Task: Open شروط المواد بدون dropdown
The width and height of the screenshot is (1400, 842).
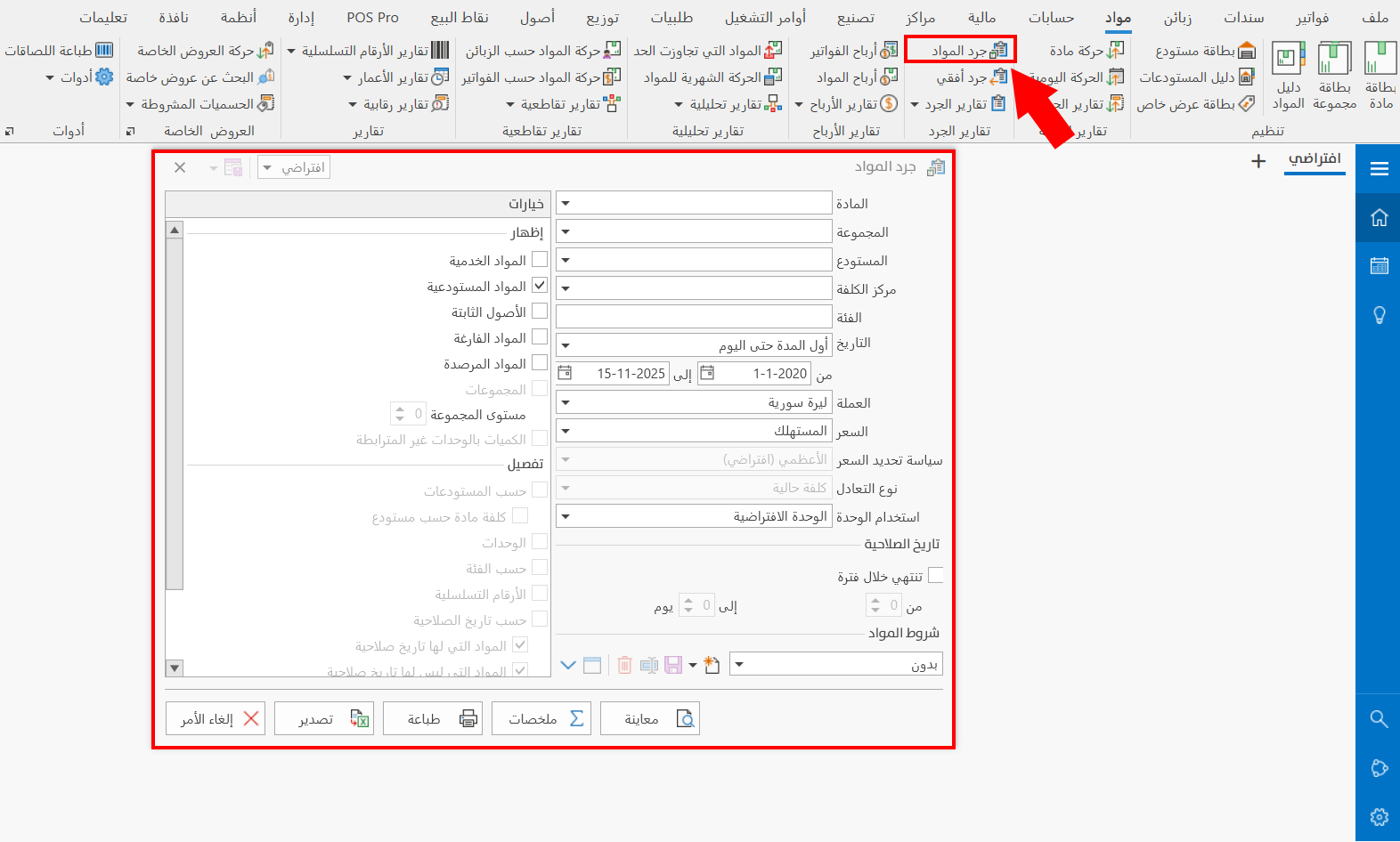Action: (739, 664)
